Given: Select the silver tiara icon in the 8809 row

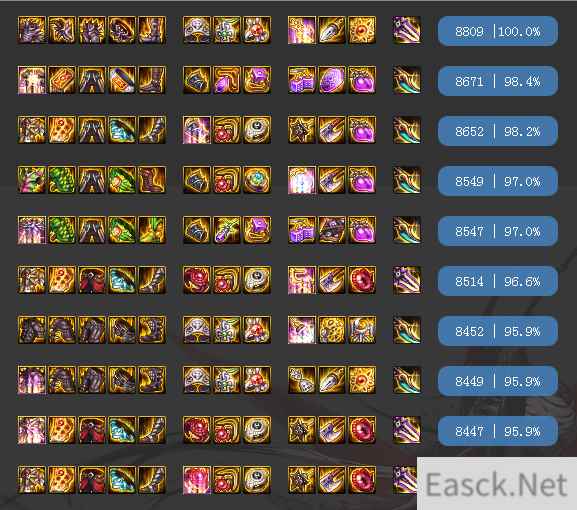Looking at the screenshot, I should [197, 30].
